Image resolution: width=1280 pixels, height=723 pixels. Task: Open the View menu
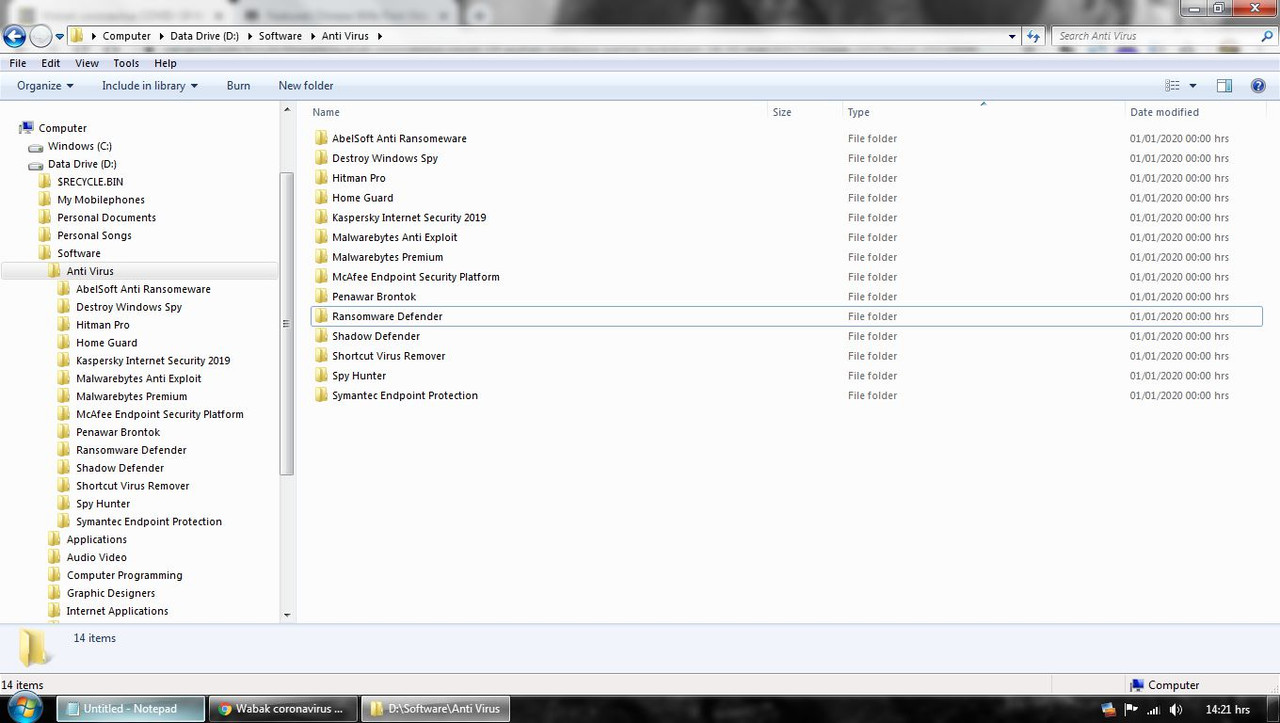pos(87,63)
